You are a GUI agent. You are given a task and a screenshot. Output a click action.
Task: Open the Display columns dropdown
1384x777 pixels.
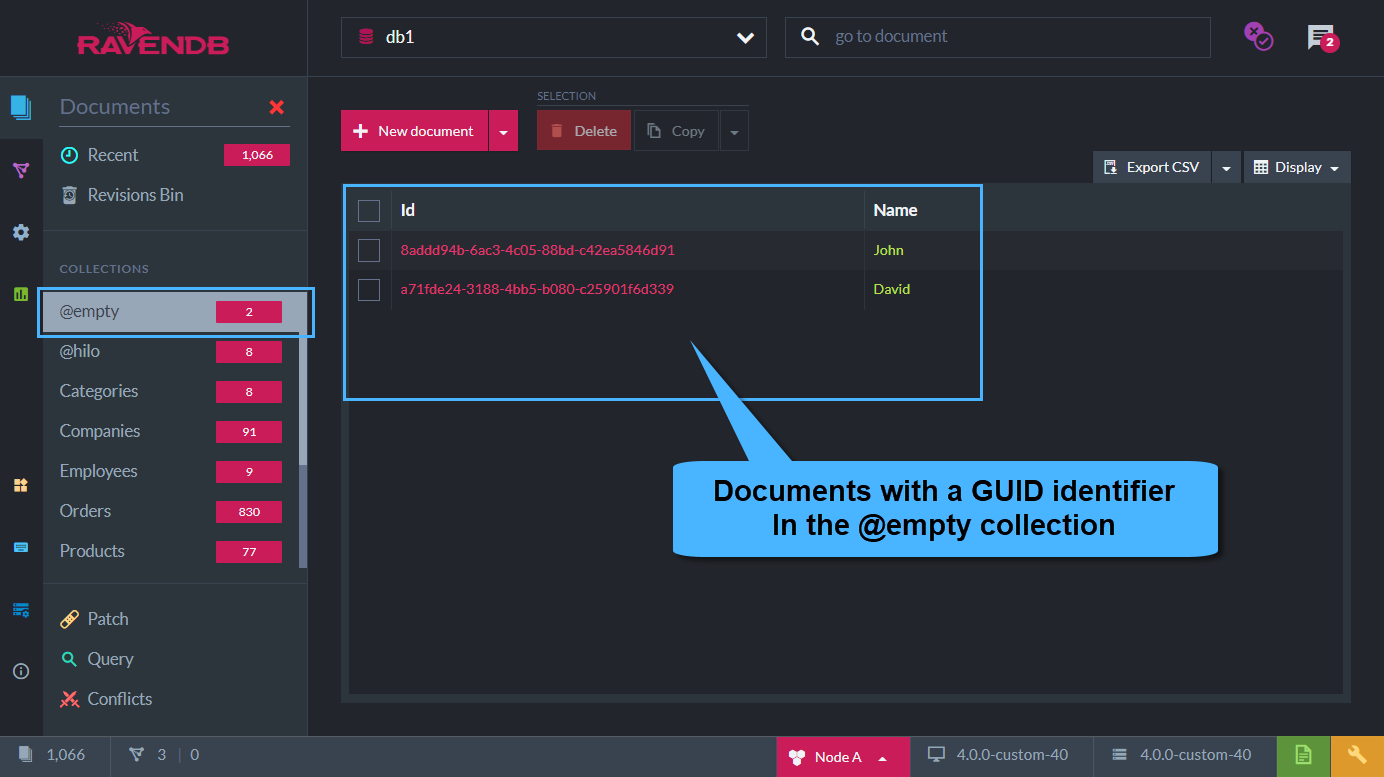point(1296,168)
